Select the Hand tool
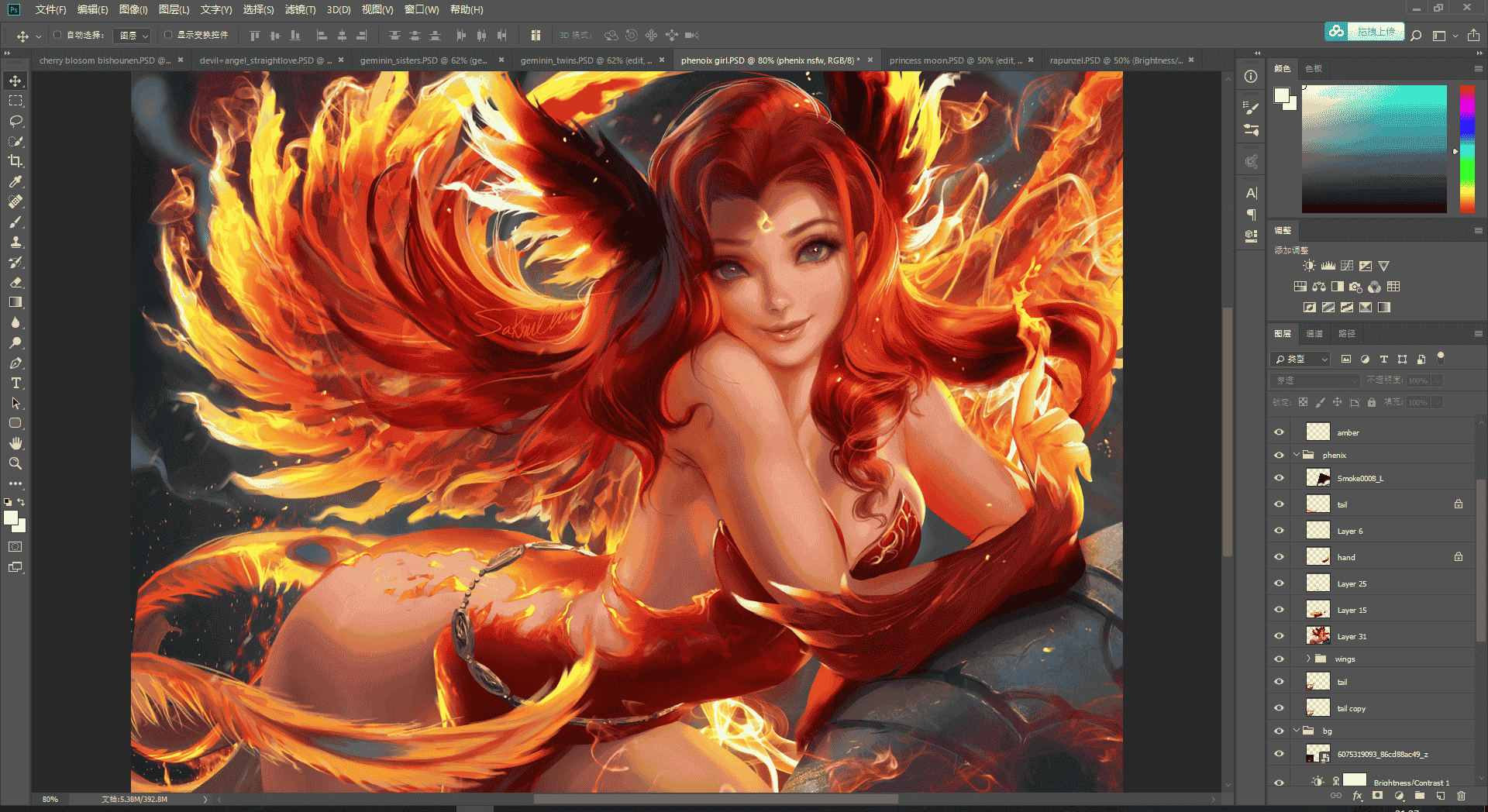The width and height of the screenshot is (1488, 812). pyautogui.click(x=15, y=443)
